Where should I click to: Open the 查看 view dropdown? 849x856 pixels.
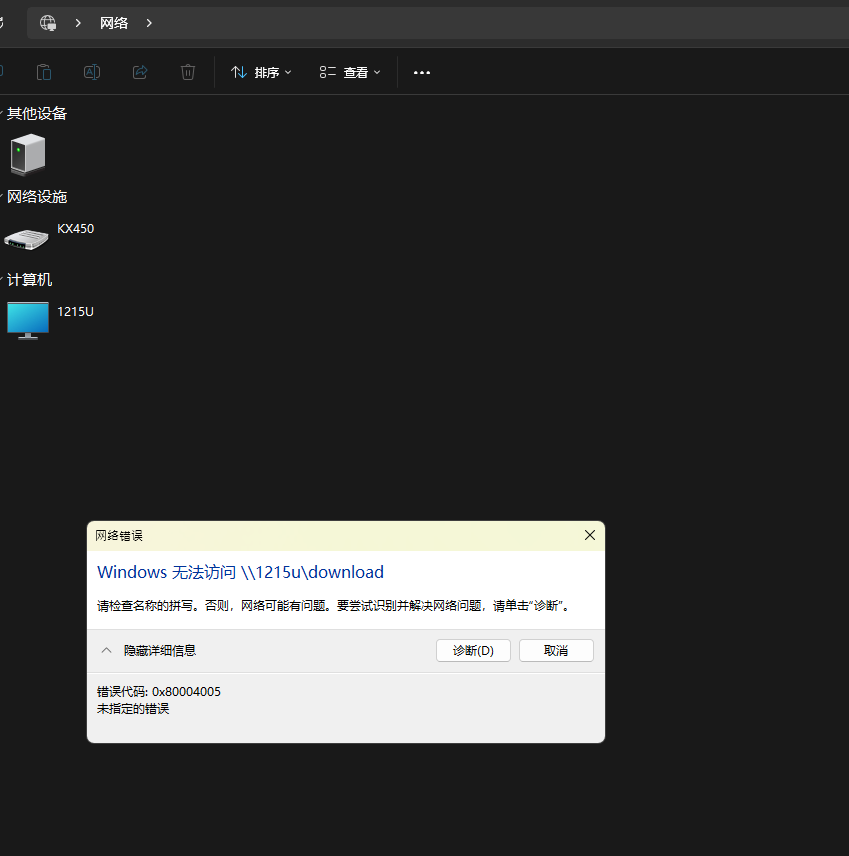click(350, 72)
